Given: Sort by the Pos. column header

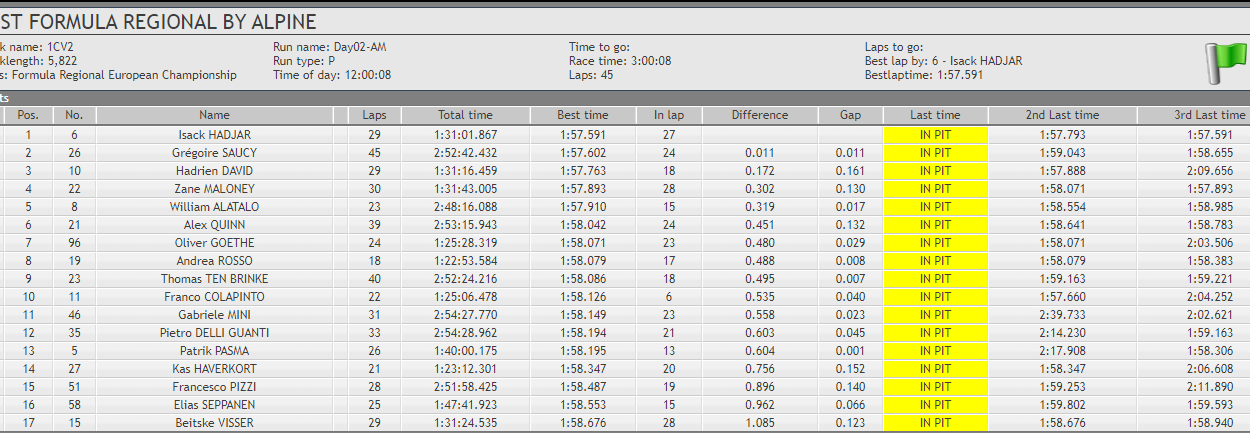Looking at the screenshot, I should coord(28,115).
